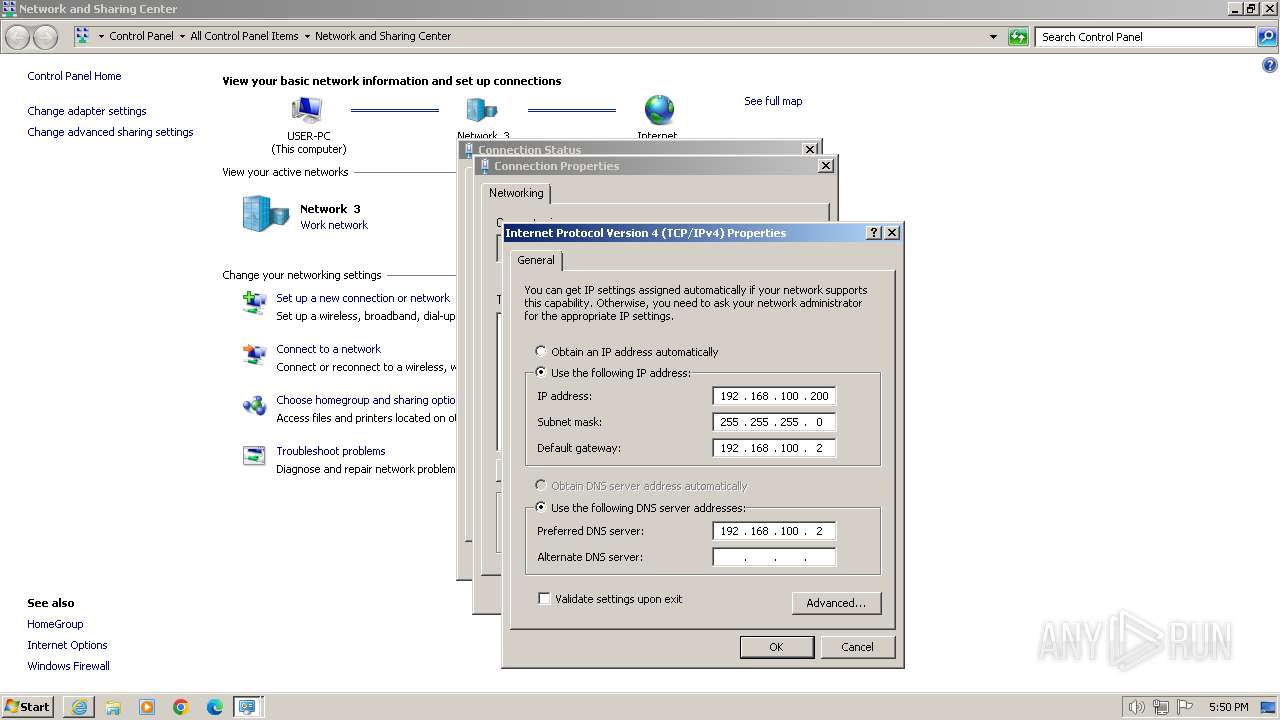Open the Work network link
Image resolution: width=1280 pixels, height=720 pixels.
coord(334,225)
